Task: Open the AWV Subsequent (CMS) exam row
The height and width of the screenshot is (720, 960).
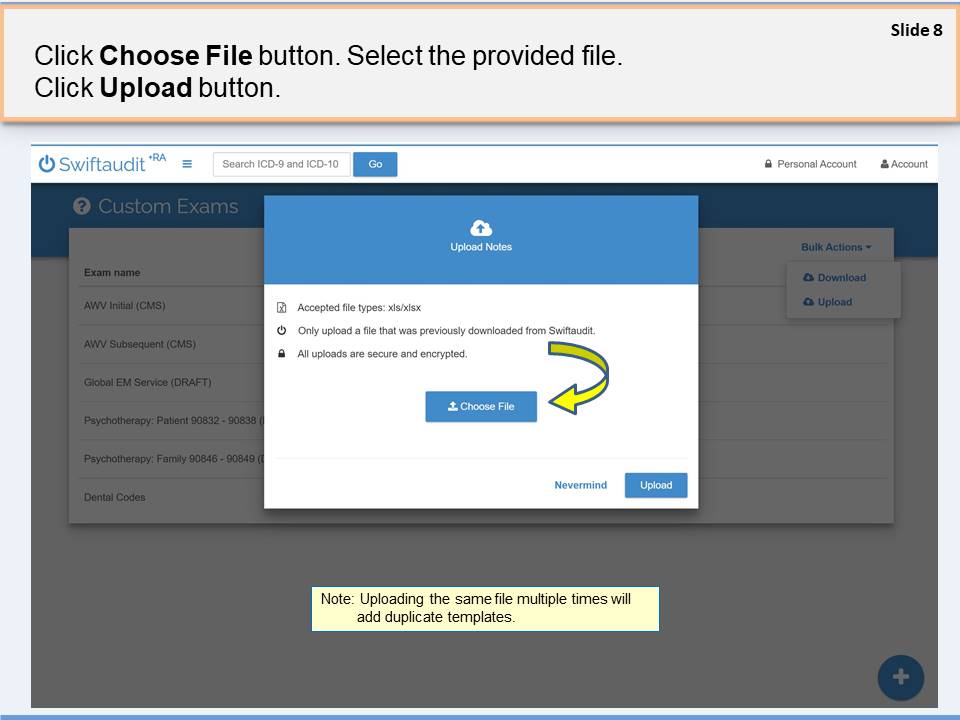Action: (x=139, y=344)
